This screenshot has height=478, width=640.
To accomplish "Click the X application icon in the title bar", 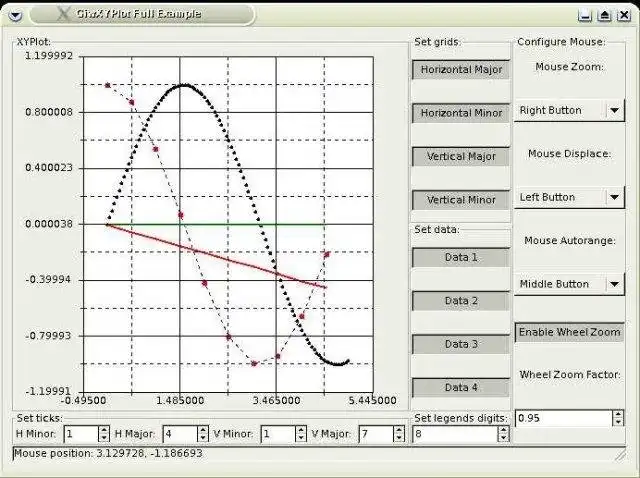I will [x=63, y=14].
